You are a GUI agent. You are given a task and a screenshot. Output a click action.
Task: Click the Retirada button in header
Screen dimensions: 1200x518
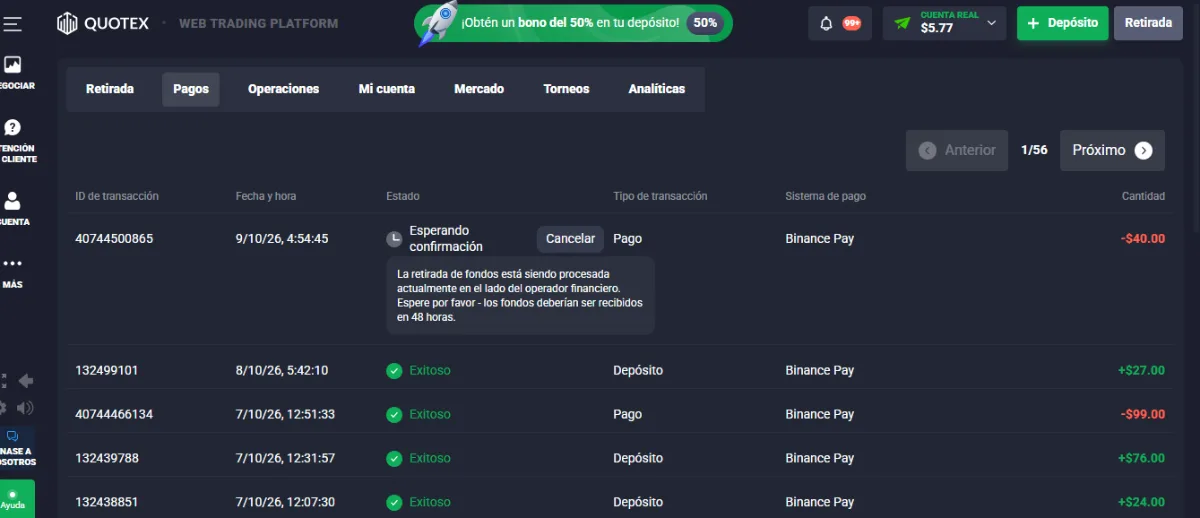[1148, 23]
